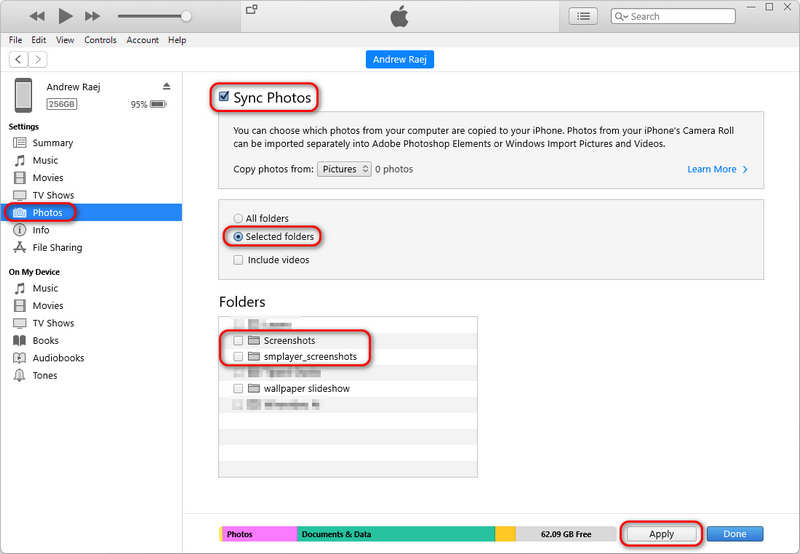
Task: Open File Sharing in the sidebar
Action: [57, 247]
